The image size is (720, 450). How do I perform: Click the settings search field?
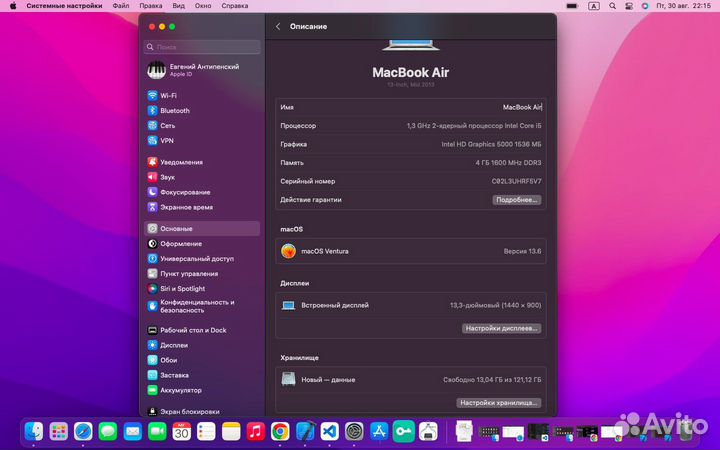click(202, 47)
